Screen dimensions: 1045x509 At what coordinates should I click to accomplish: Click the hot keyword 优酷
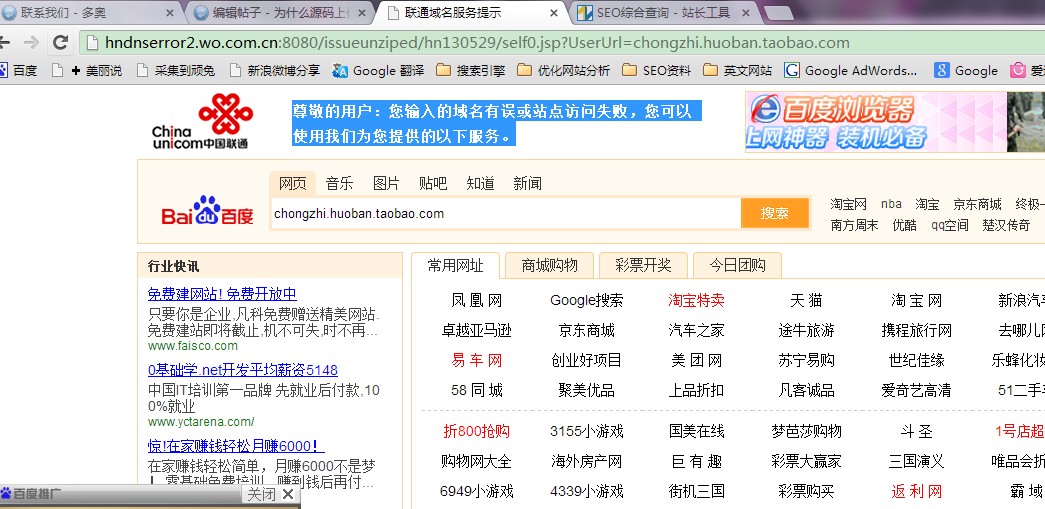[904, 225]
